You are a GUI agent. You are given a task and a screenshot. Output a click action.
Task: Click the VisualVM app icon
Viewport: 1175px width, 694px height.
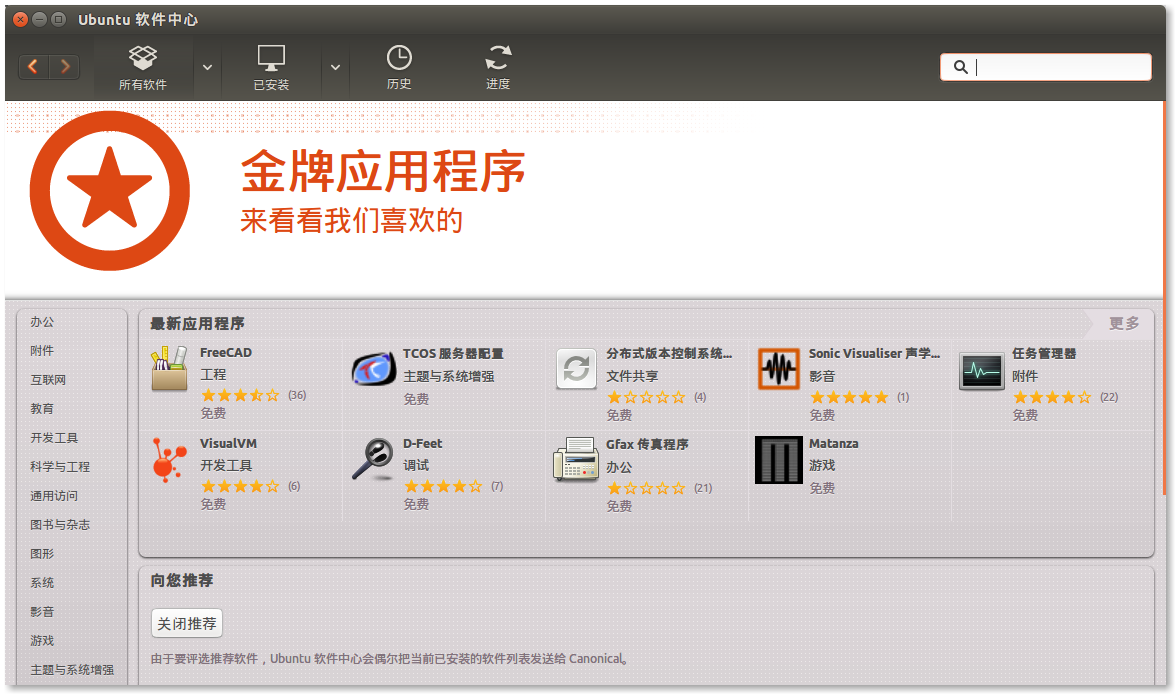(169, 459)
